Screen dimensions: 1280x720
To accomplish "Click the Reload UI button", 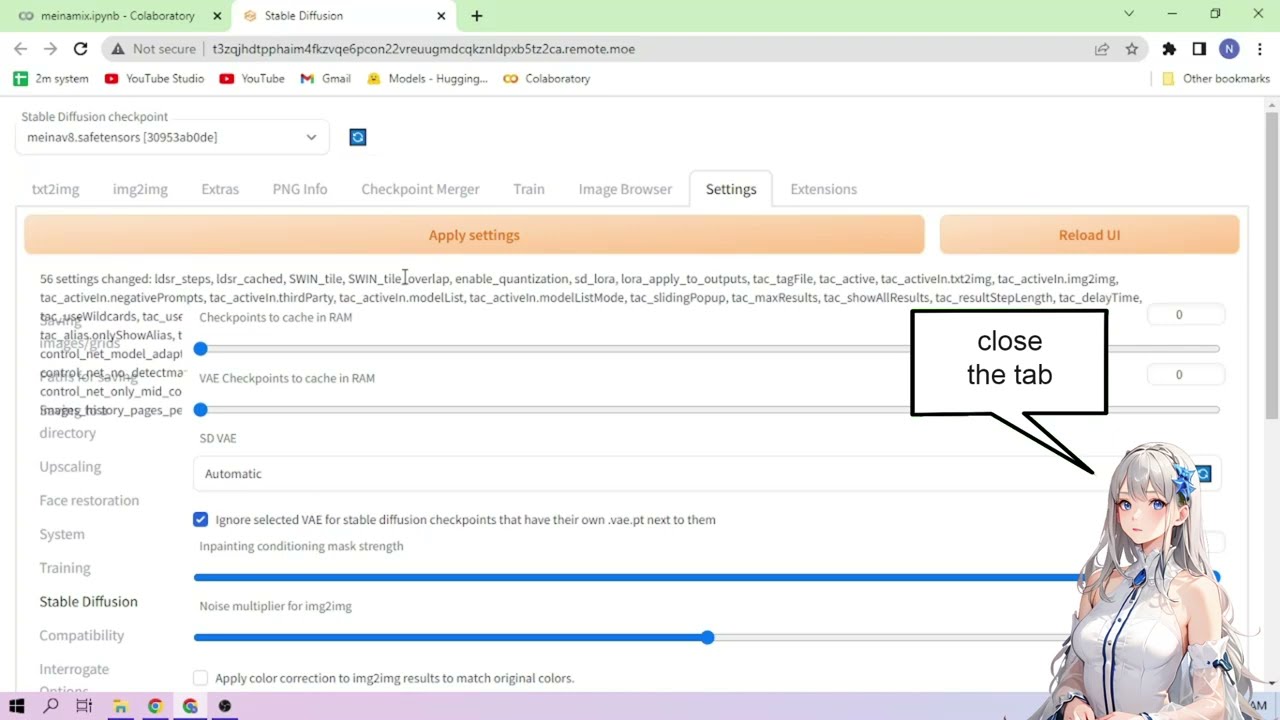I will click(x=1089, y=235).
